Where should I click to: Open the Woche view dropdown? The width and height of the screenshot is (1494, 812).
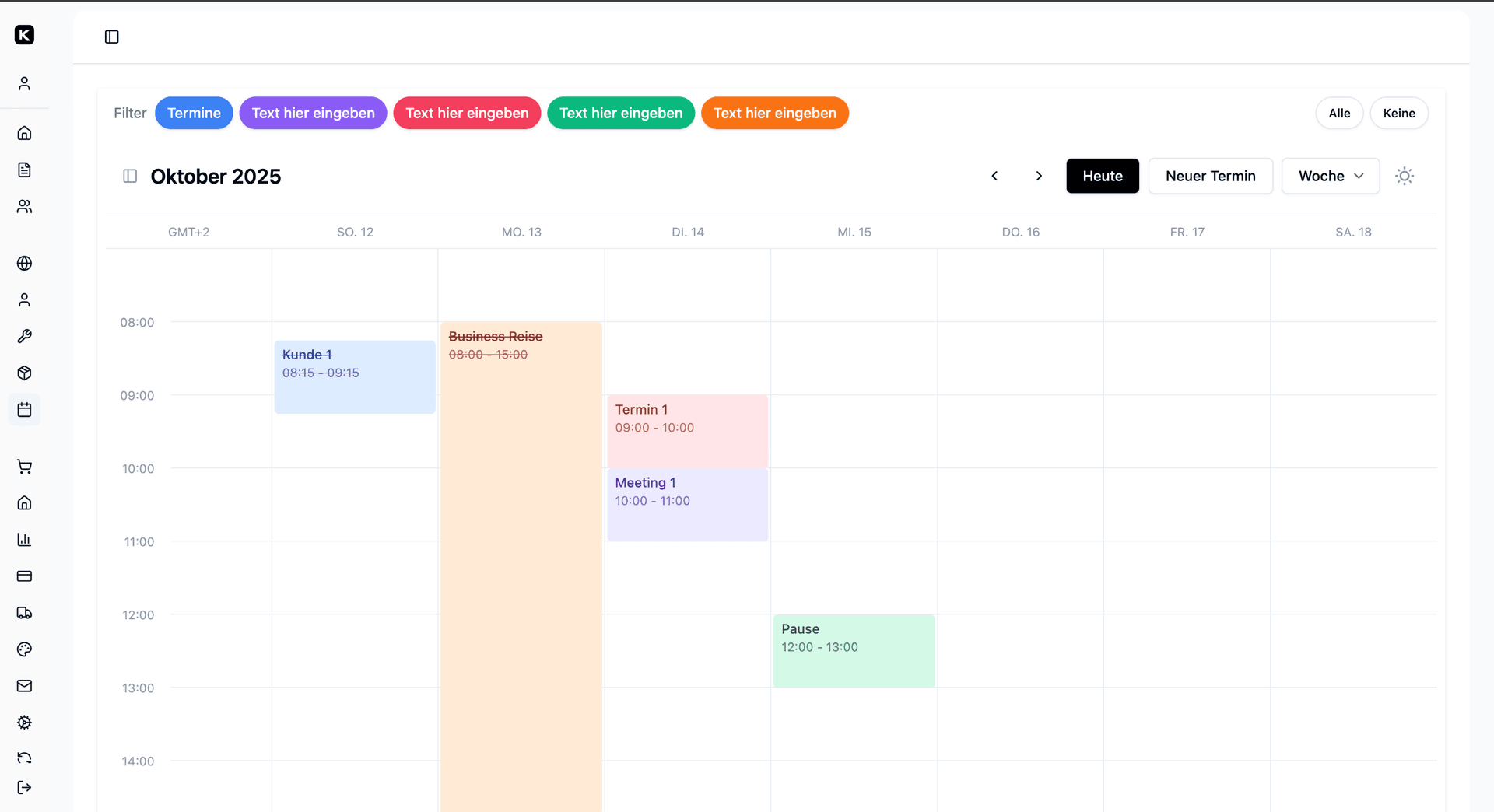pyautogui.click(x=1330, y=177)
